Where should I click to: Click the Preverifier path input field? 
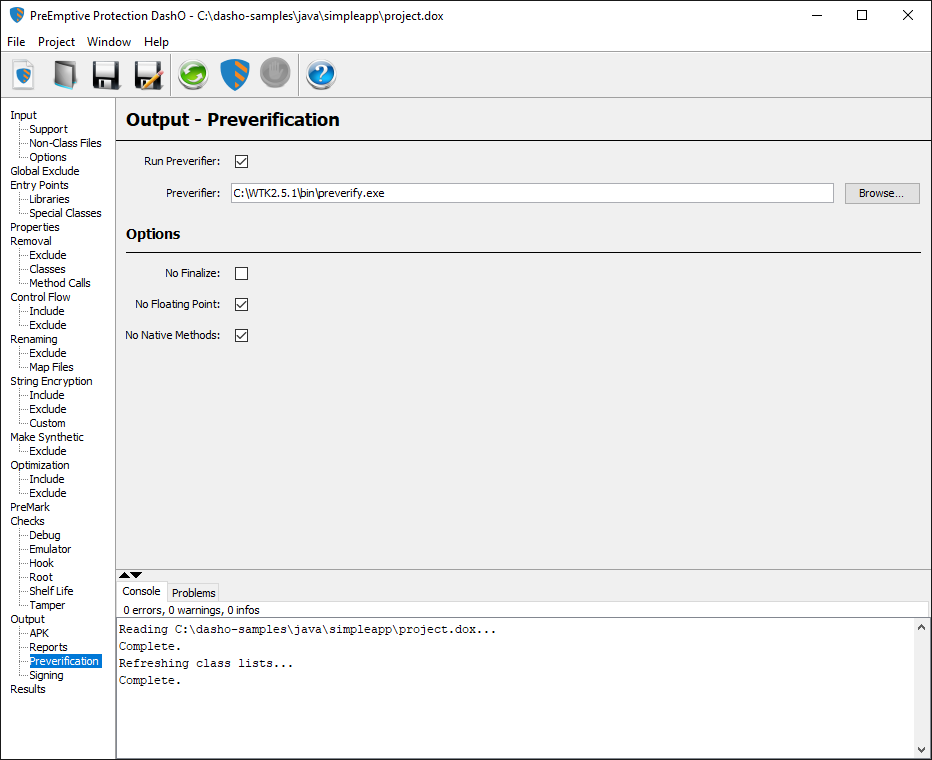532,193
